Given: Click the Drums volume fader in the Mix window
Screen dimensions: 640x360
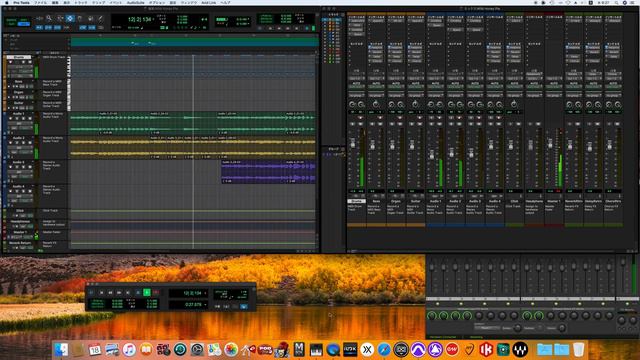Looking at the screenshot, I should [353, 143].
